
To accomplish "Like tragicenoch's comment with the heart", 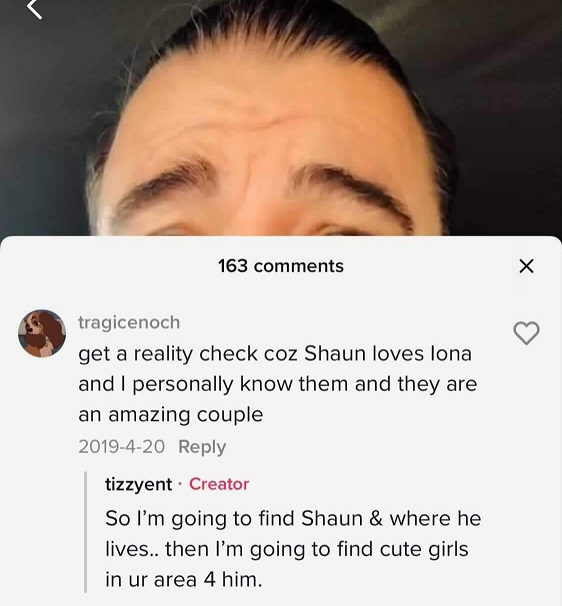I will click(x=526, y=333).
